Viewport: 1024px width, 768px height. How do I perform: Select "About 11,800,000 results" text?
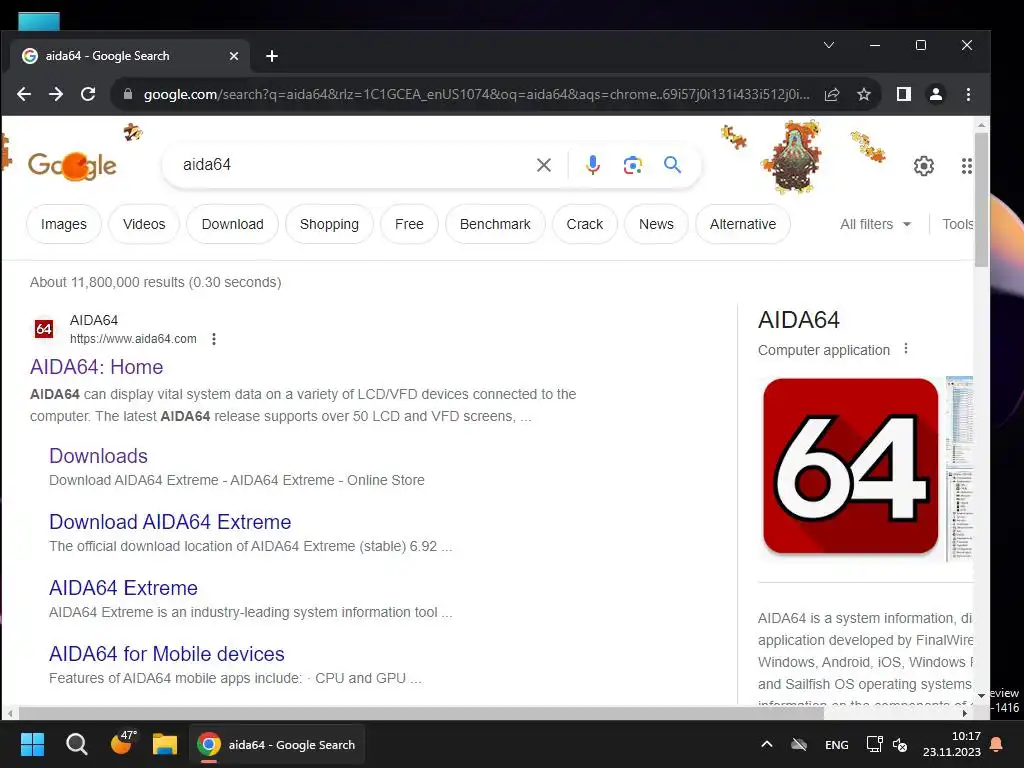click(x=107, y=282)
